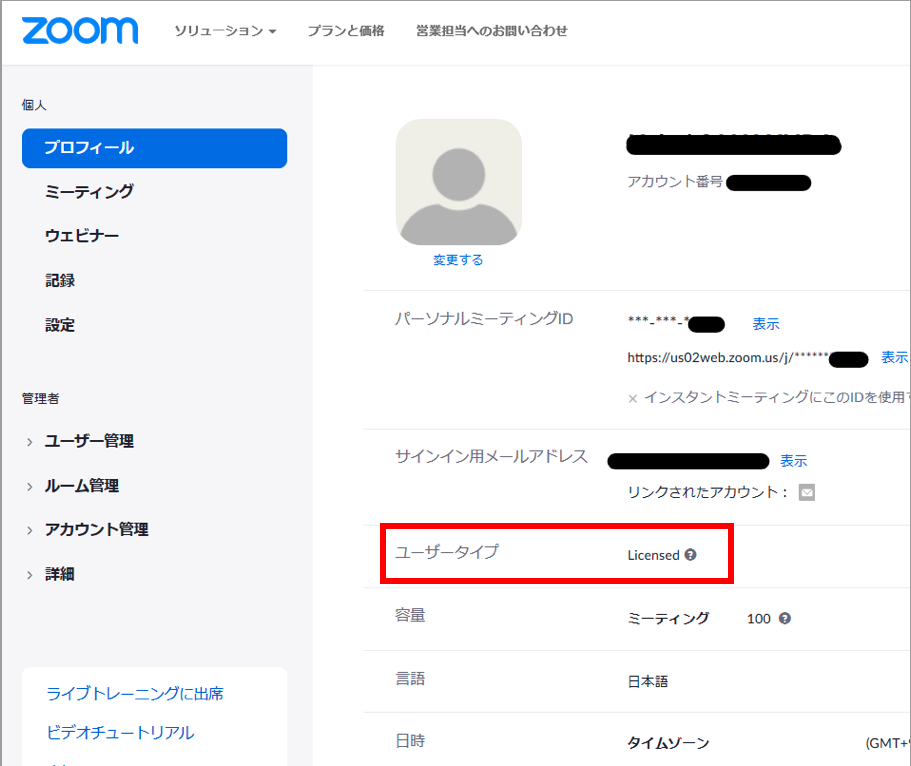Click the linked account email icon
The width and height of the screenshot is (911, 766).
809,492
